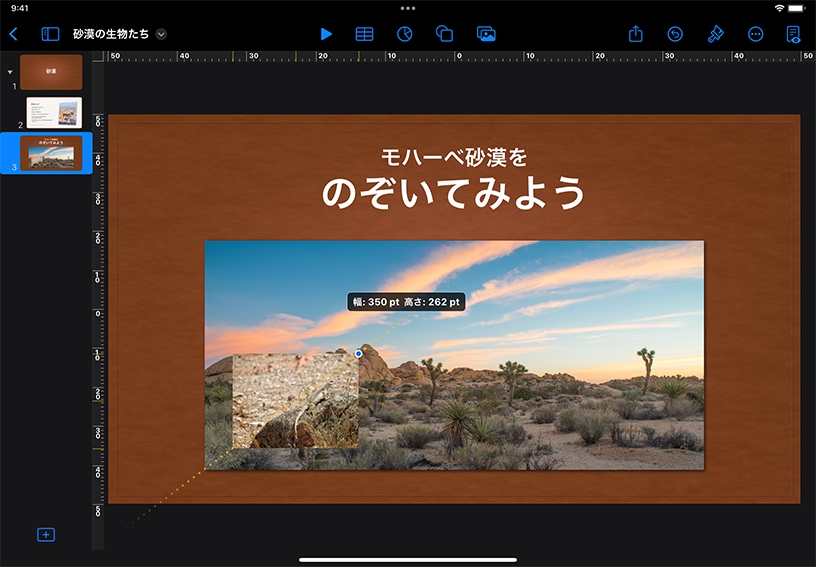816x567 pixels.
Task: Open the More options menu
Action: pyautogui.click(x=755, y=34)
